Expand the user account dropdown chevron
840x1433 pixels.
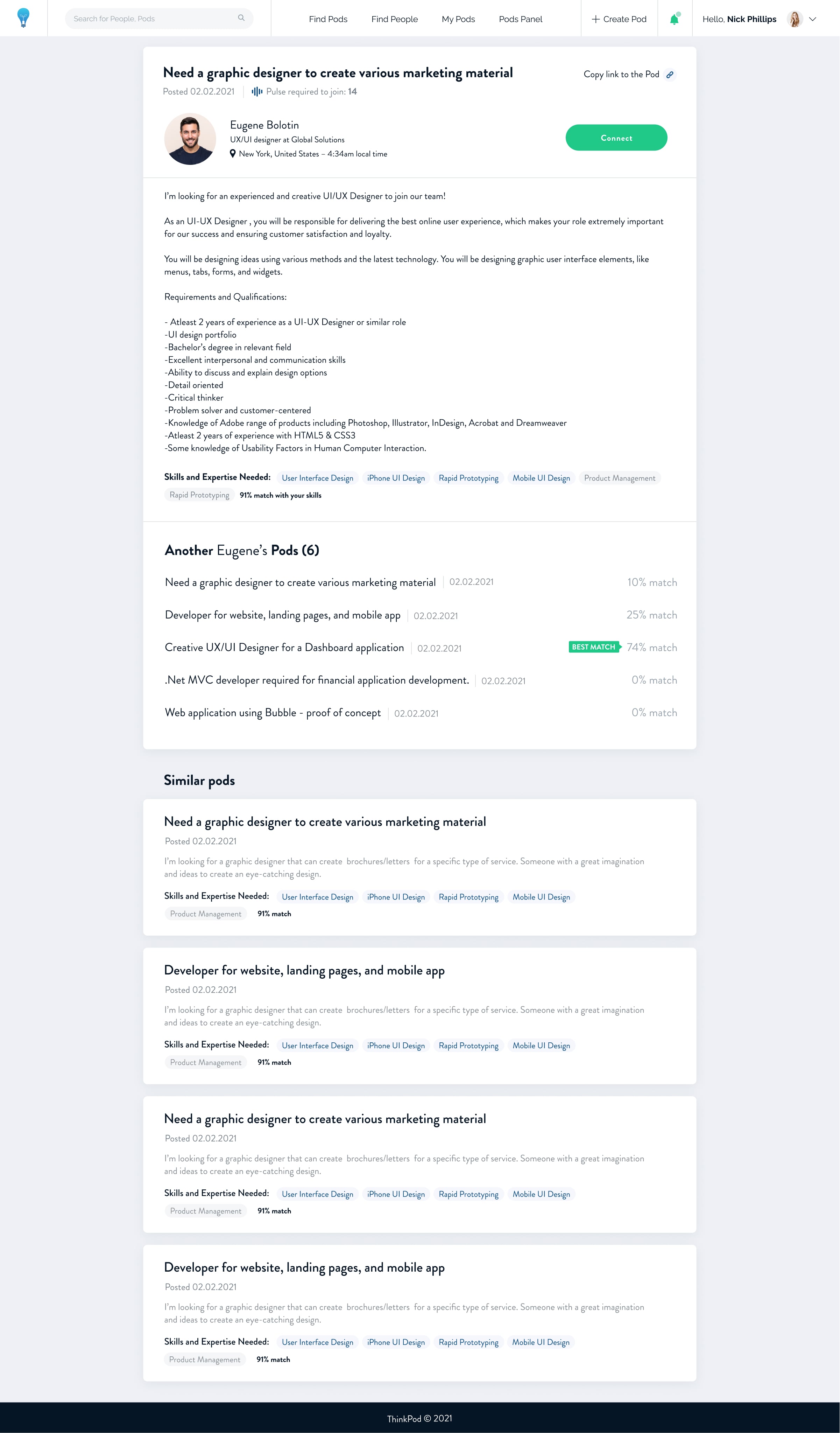(813, 19)
